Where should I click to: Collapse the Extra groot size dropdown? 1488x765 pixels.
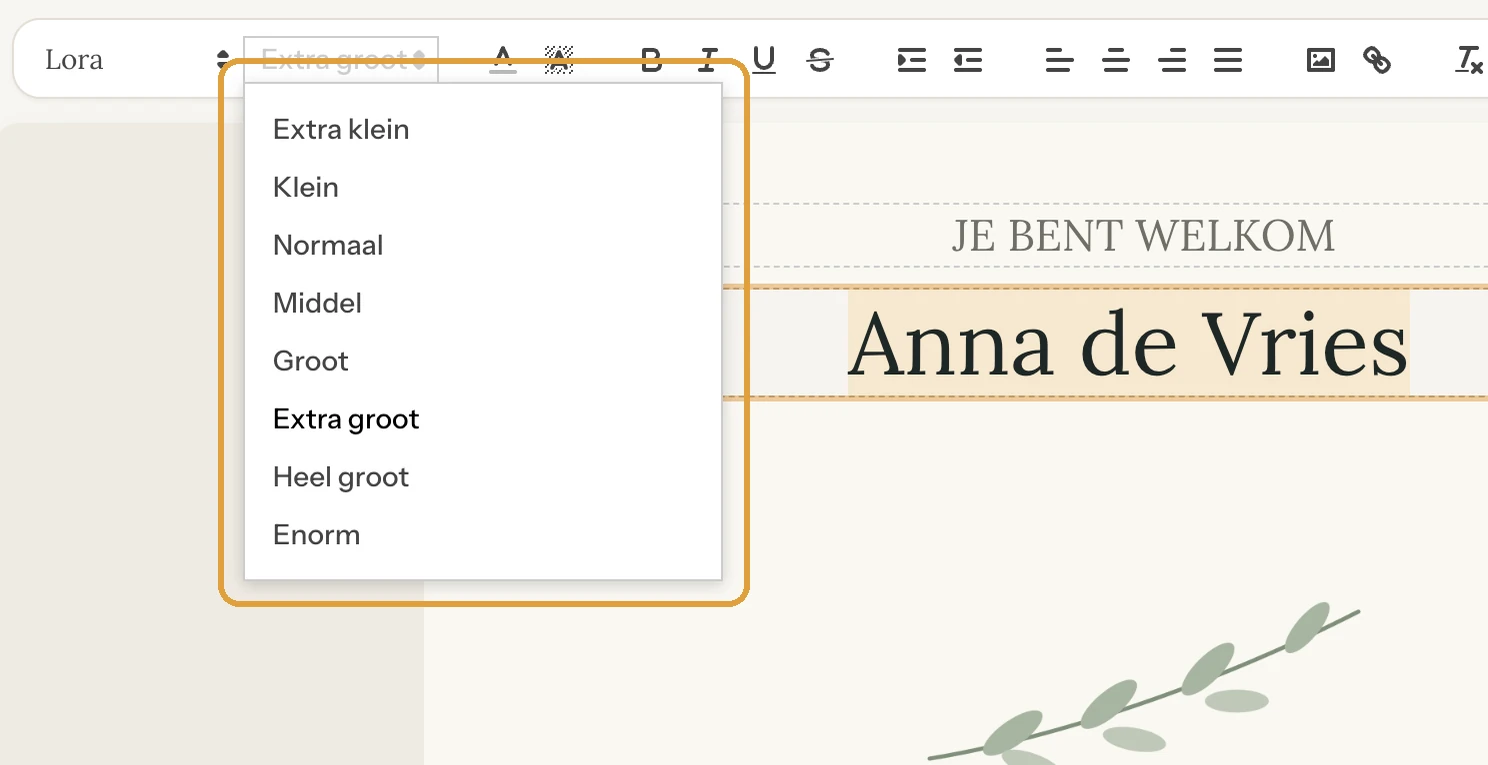point(341,60)
